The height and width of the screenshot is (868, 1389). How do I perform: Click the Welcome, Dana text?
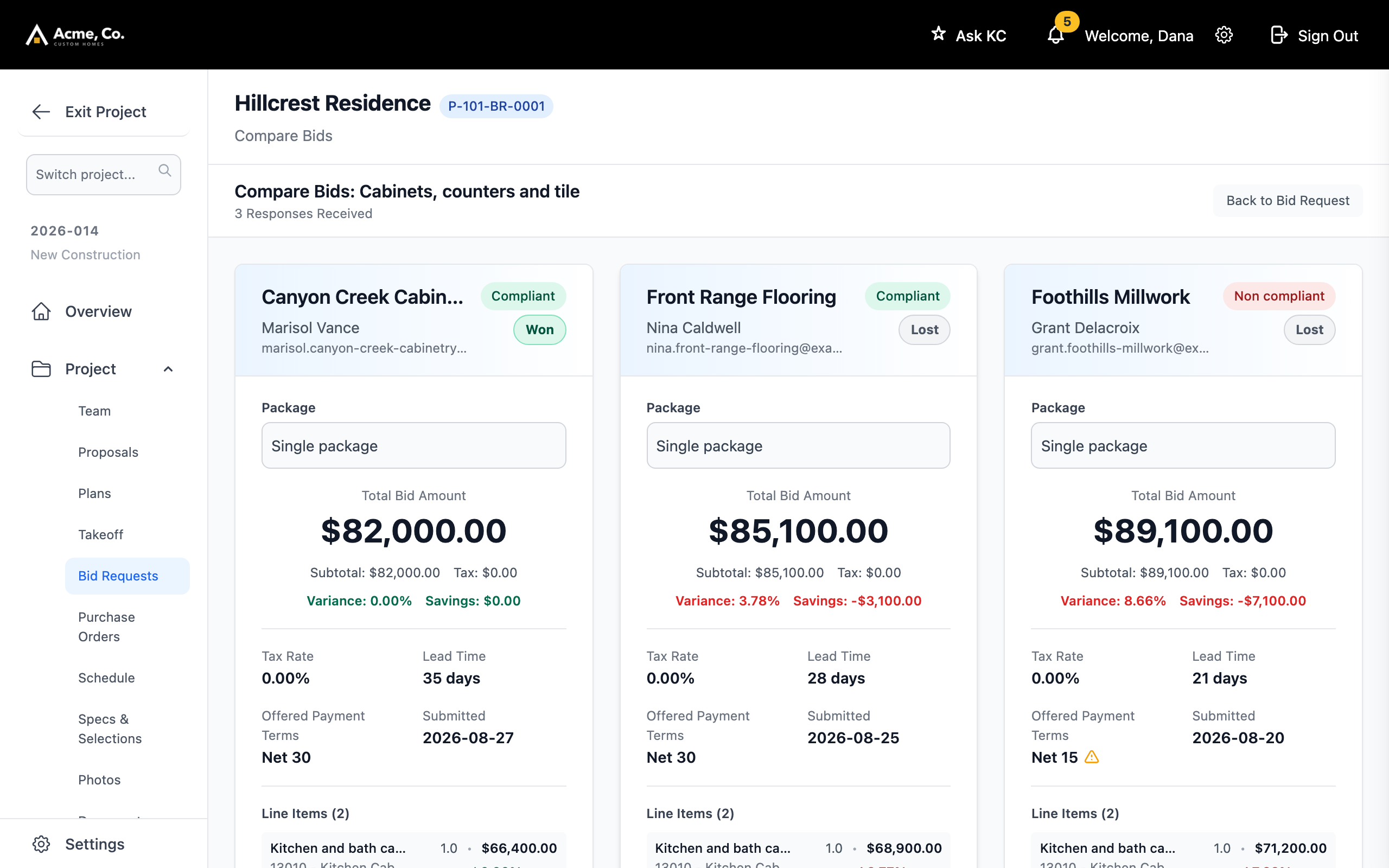1139,36
